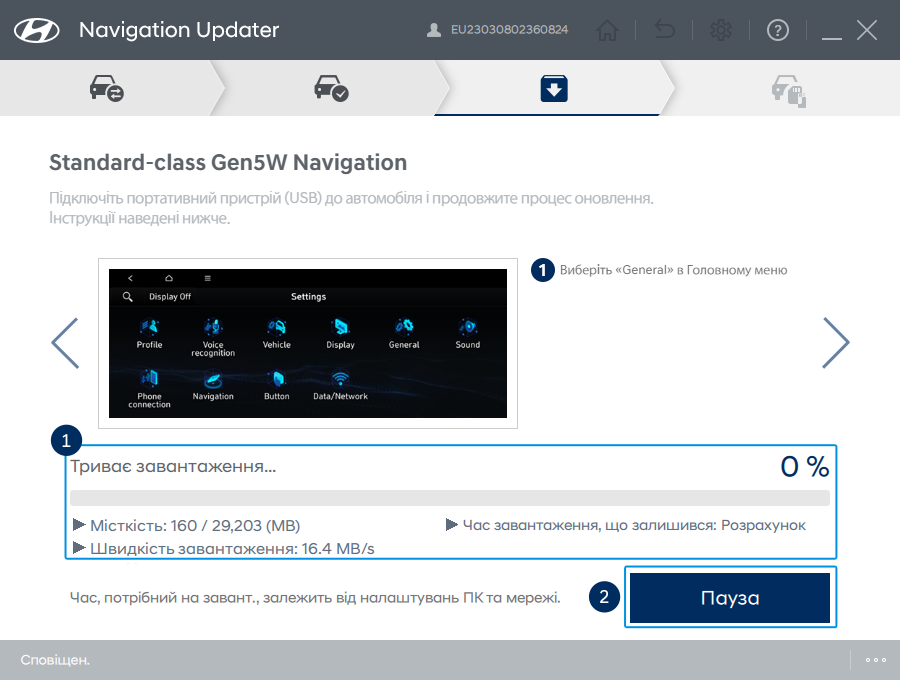Click the 'Виберіть «General»' instruction text
Image resolution: width=900 pixels, height=680 pixels.
click(x=673, y=270)
